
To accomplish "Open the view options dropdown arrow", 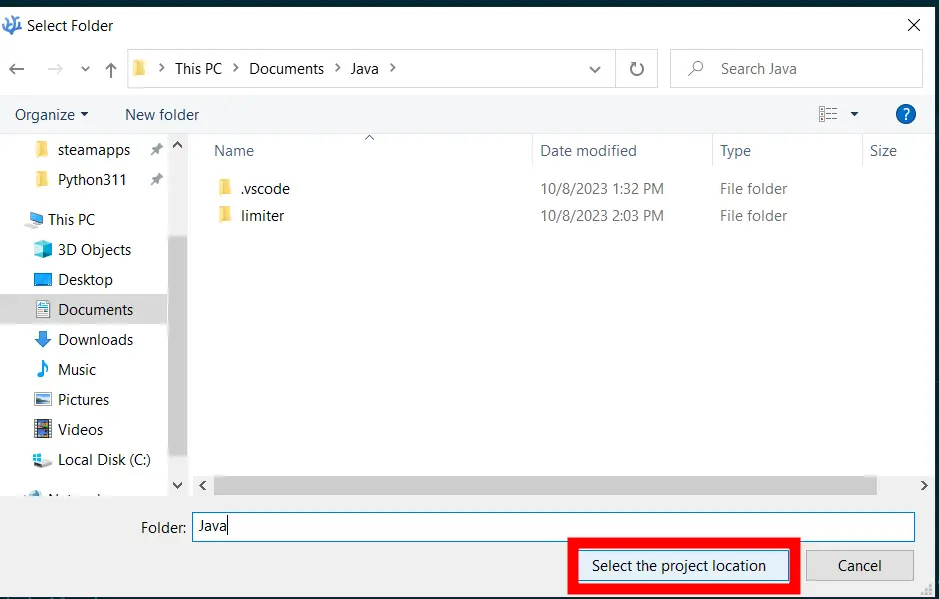I will 854,114.
